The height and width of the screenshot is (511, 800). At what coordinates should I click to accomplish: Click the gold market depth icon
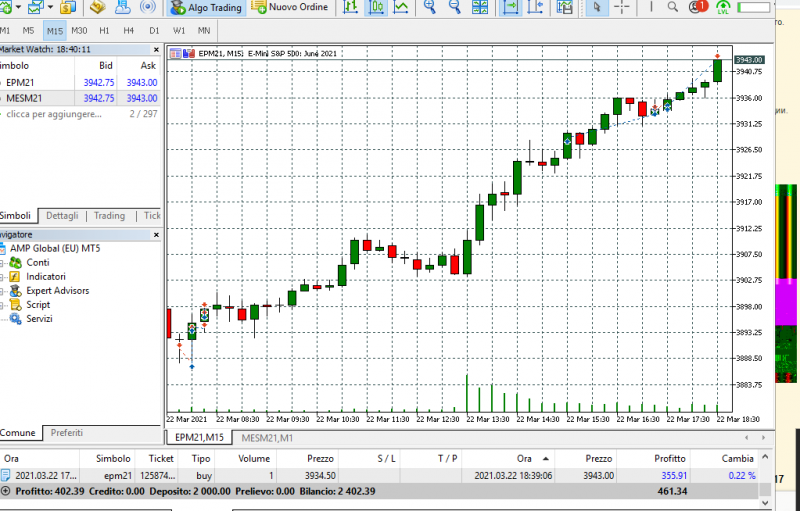click(x=68, y=7)
